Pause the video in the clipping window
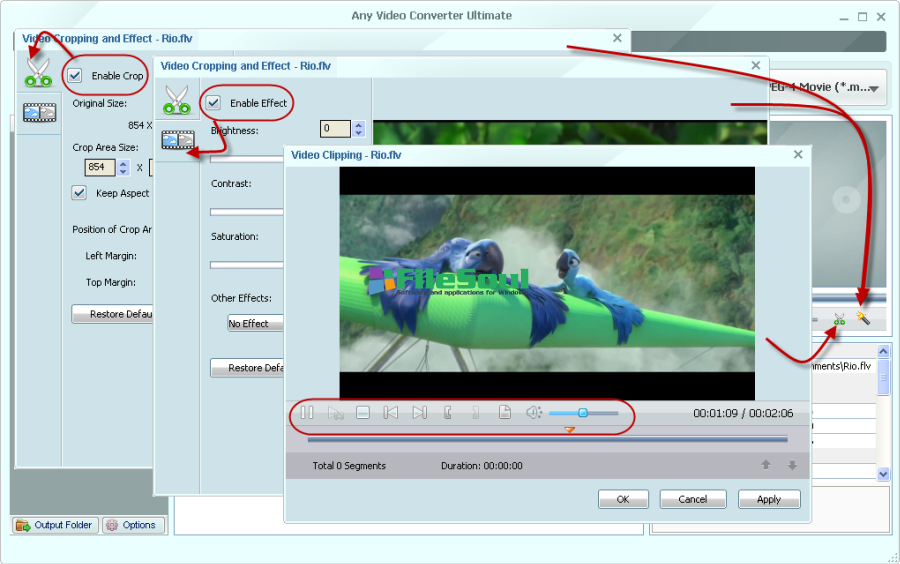900x564 pixels. [307, 413]
